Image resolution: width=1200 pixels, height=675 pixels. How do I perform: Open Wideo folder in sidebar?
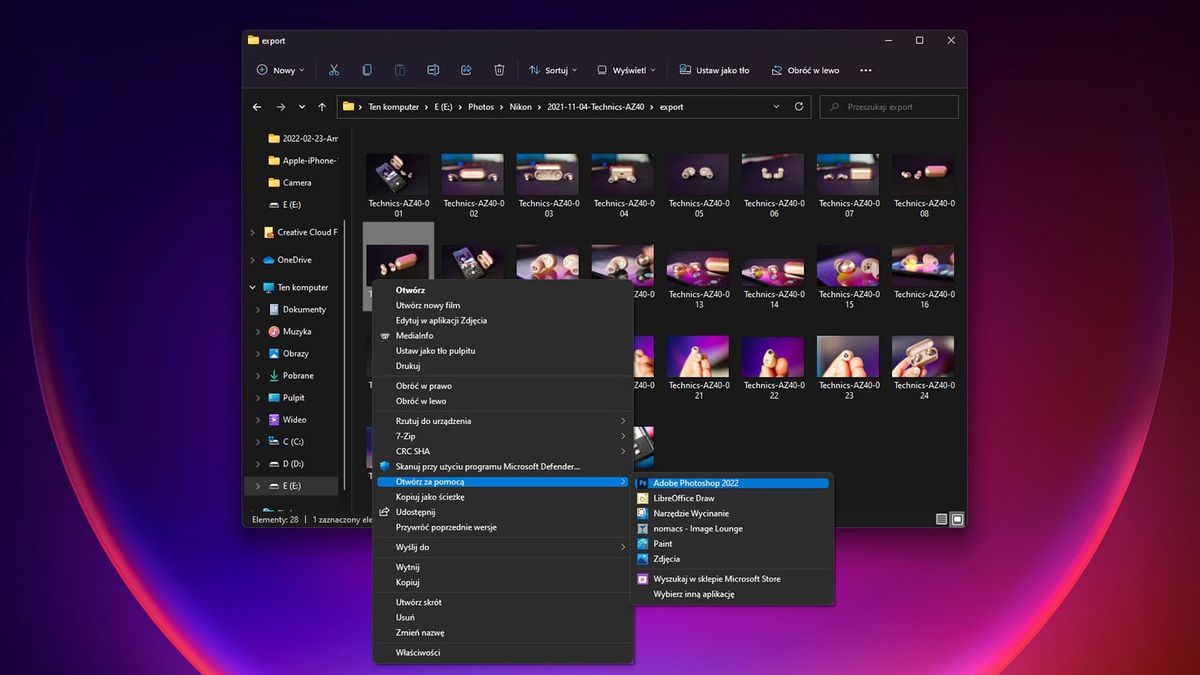pyautogui.click(x=287, y=420)
